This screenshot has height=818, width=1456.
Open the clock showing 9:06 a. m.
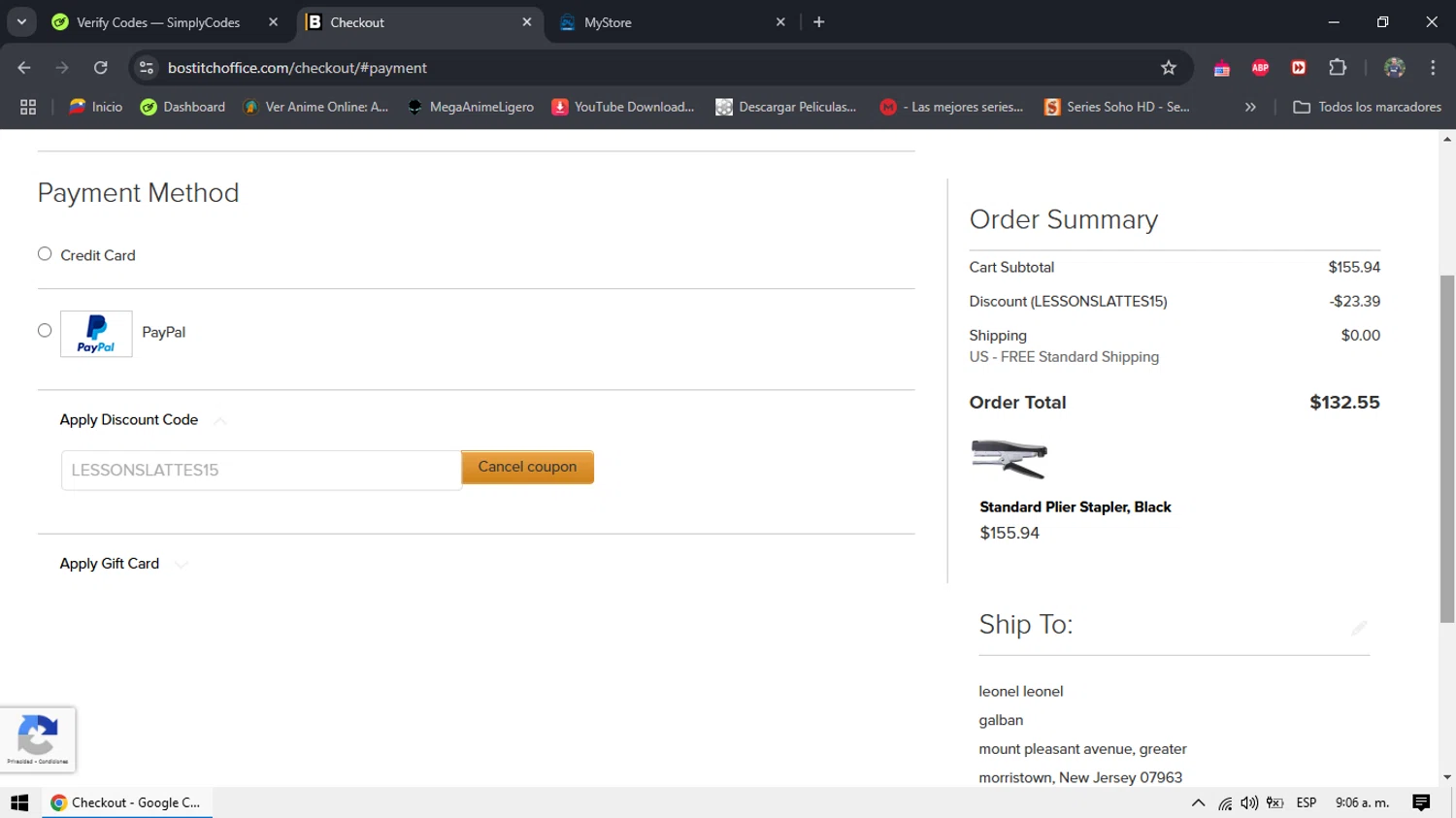(x=1363, y=802)
